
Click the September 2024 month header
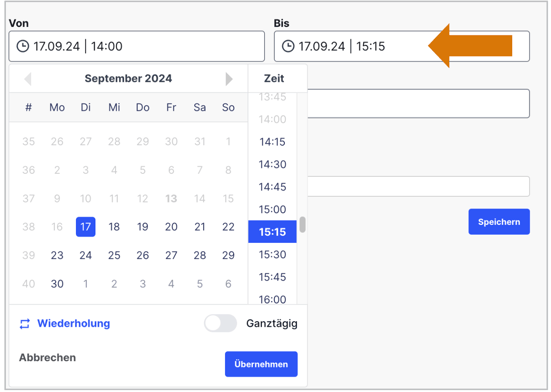pyautogui.click(x=128, y=78)
